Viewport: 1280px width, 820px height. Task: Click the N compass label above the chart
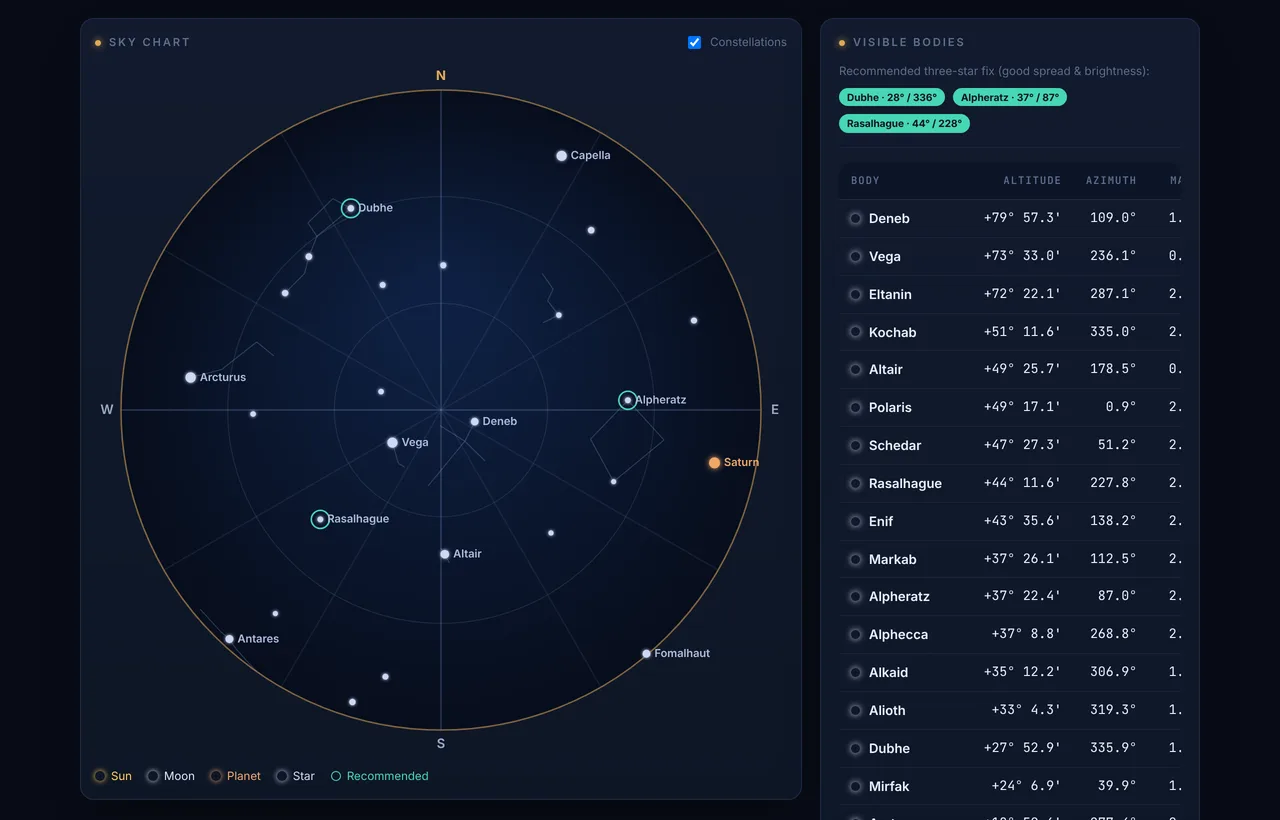point(441,76)
